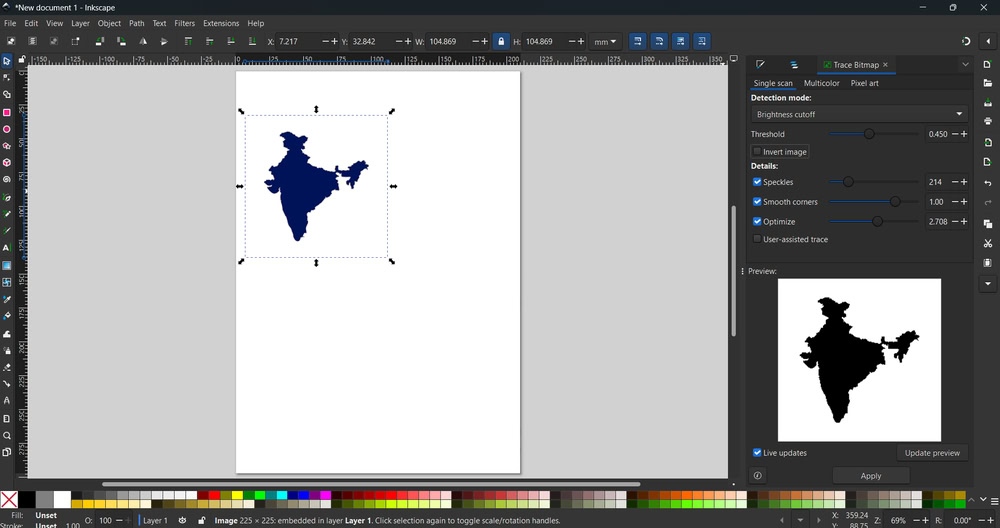This screenshot has height=528, width=1000.
Task: Select the Spiral tool
Action: point(6,180)
